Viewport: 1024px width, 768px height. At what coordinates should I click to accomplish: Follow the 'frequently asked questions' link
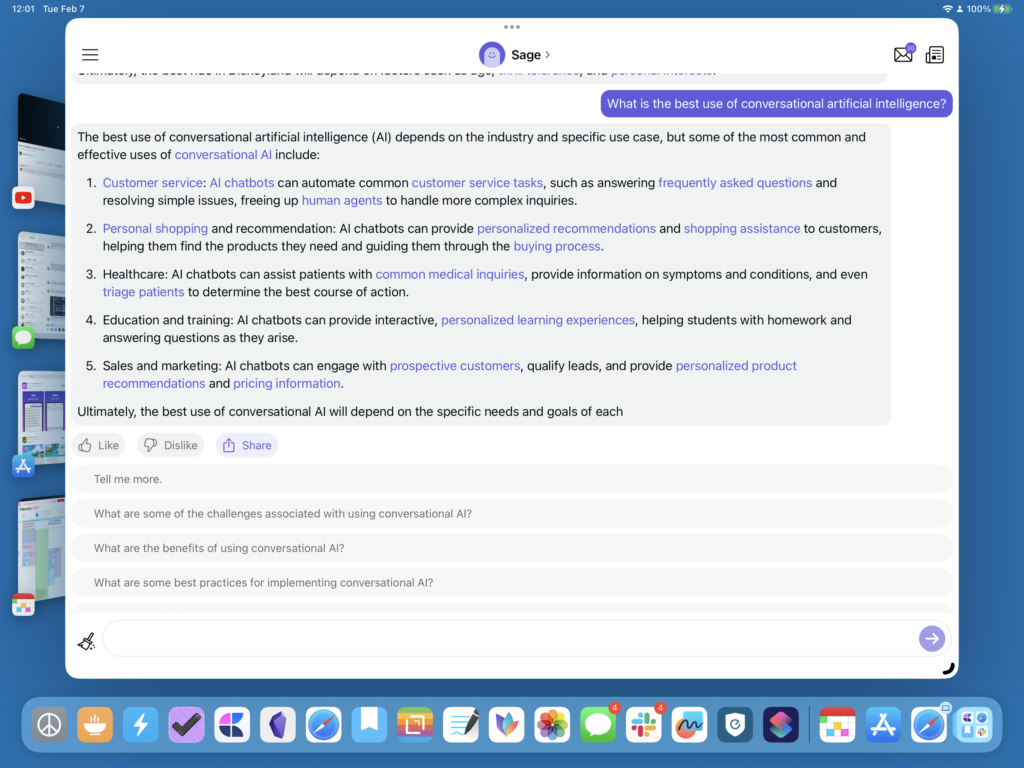point(735,183)
